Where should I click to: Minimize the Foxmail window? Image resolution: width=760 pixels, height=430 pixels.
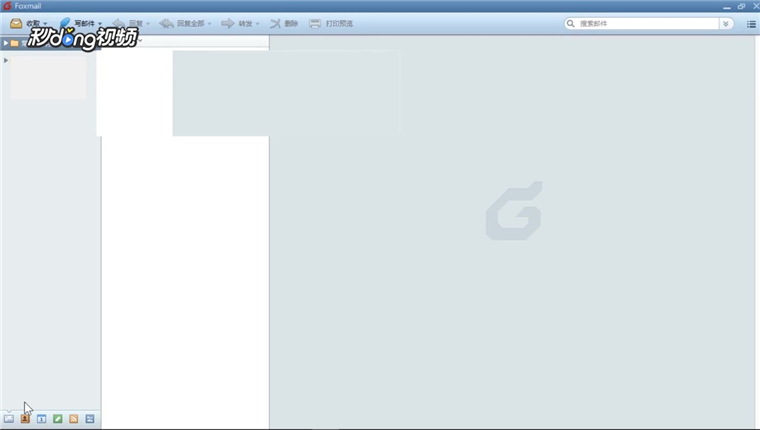[727, 7]
